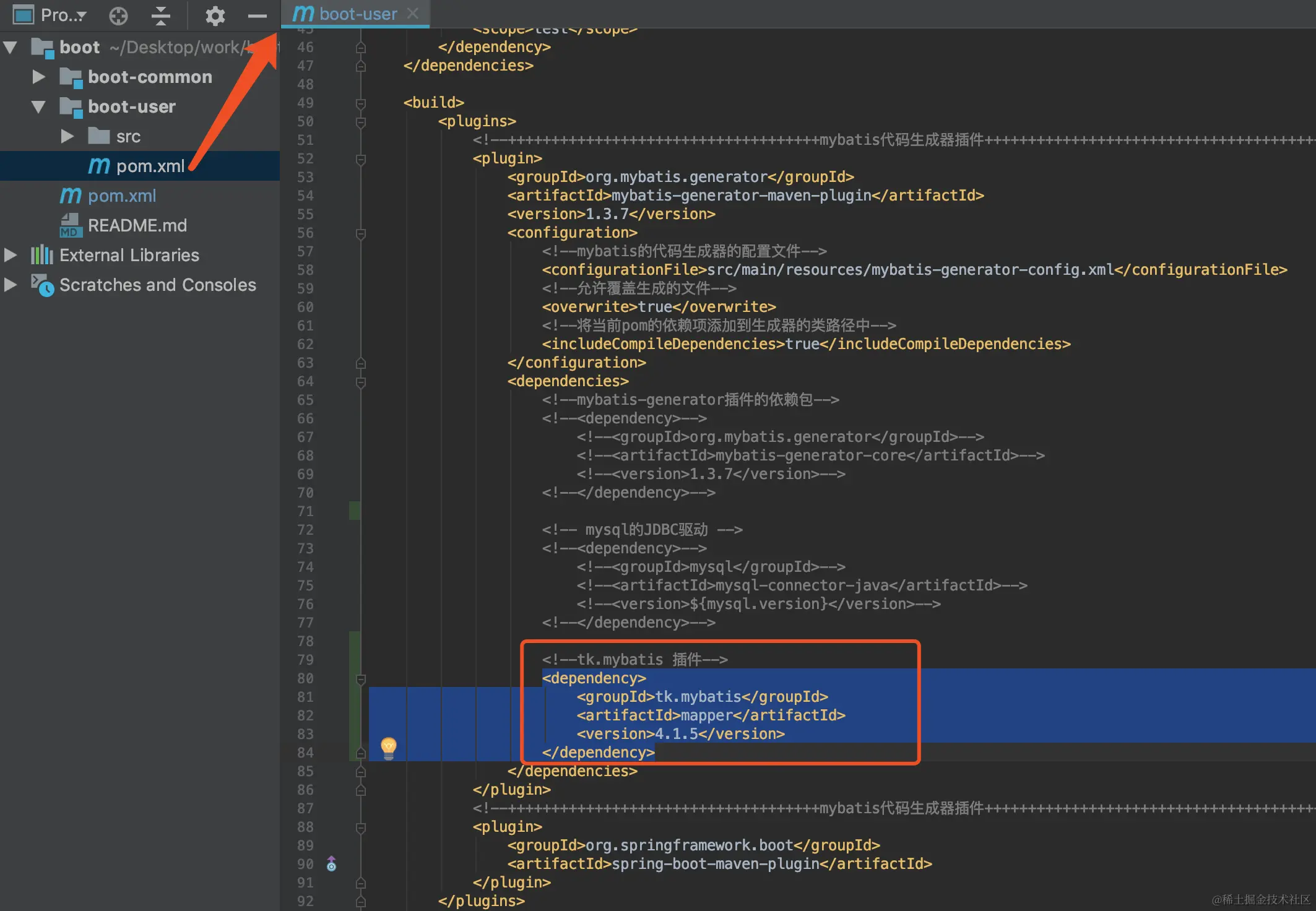This screenshot has height=911, width=1316.
Task: Expand the boot-common module
Action: tap(38, 77)
